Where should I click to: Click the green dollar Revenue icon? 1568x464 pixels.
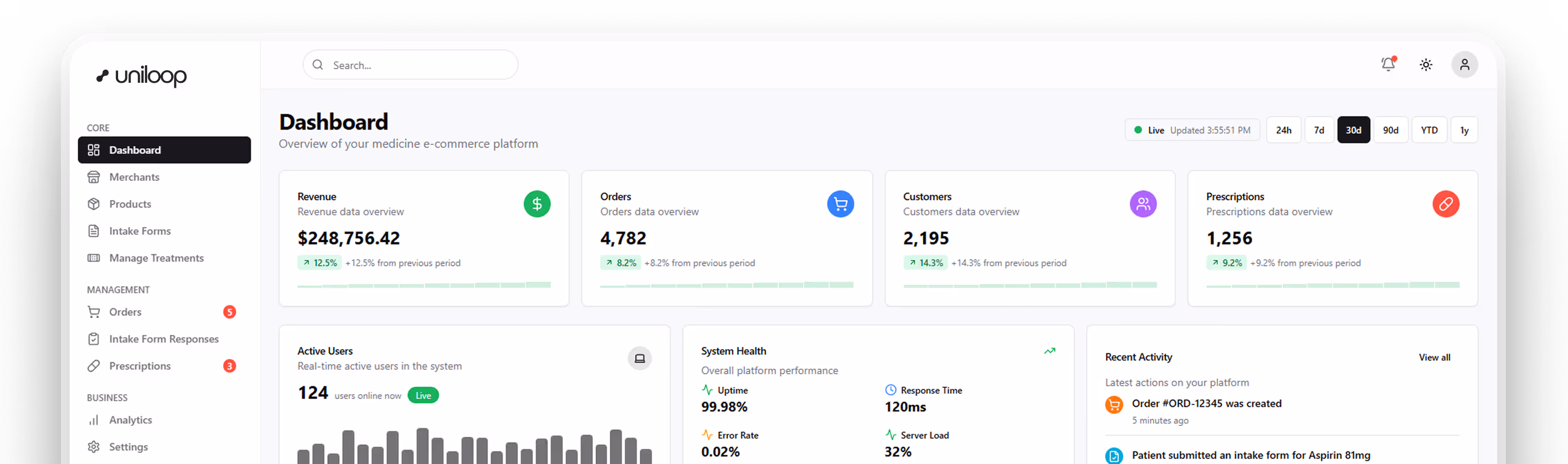click(537, 204)
